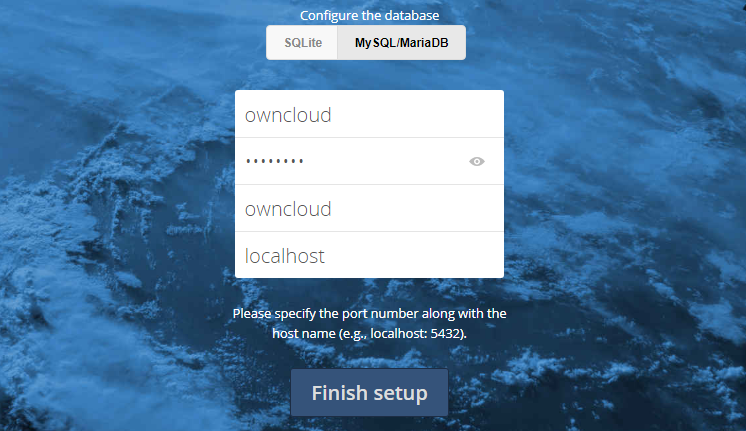Click the Finish setup button
Viewport: 746px width, 431px height.
click(369, 393)
